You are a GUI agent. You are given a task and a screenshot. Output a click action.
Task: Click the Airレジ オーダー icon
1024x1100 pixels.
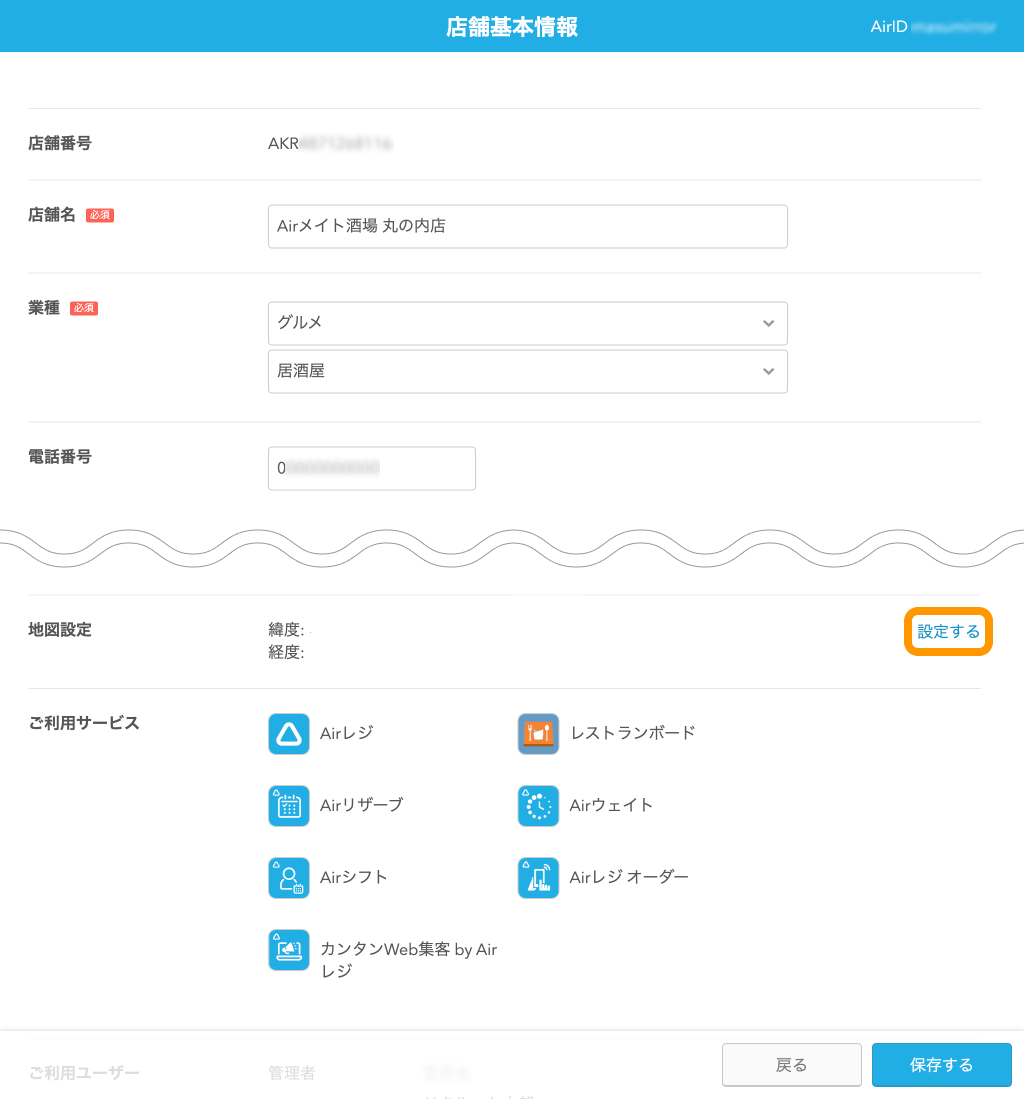(x=538, y=877)
